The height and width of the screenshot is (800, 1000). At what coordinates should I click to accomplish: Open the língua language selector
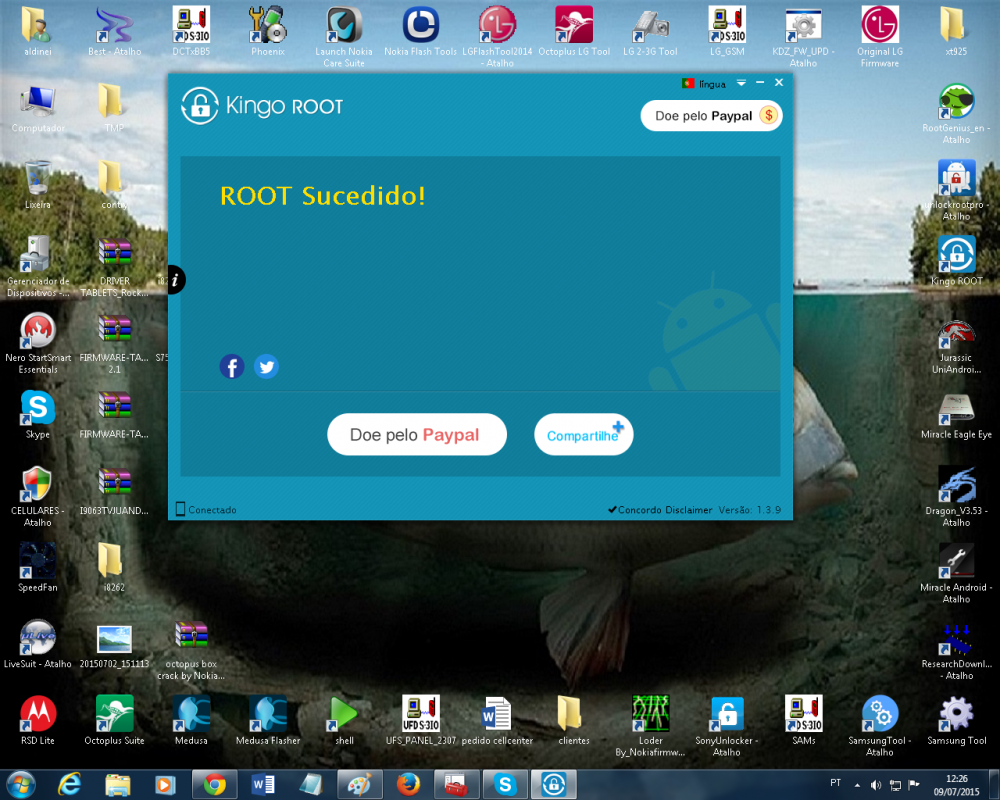[704, 84]
